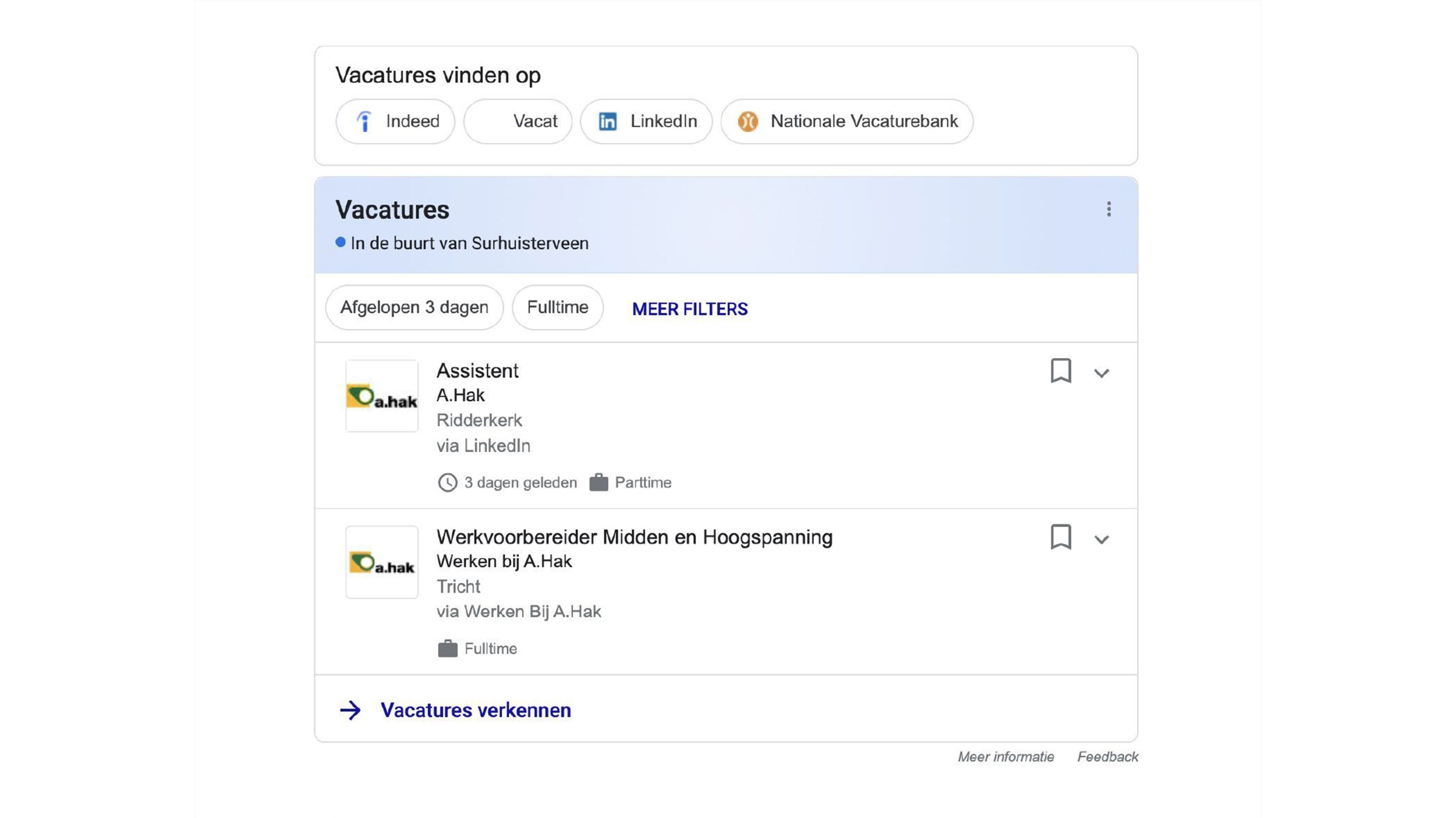The height and width of the screenshot is (818, 1456).
Task: Expand the Assistent job listing chevron
Action: [1101, 373]
